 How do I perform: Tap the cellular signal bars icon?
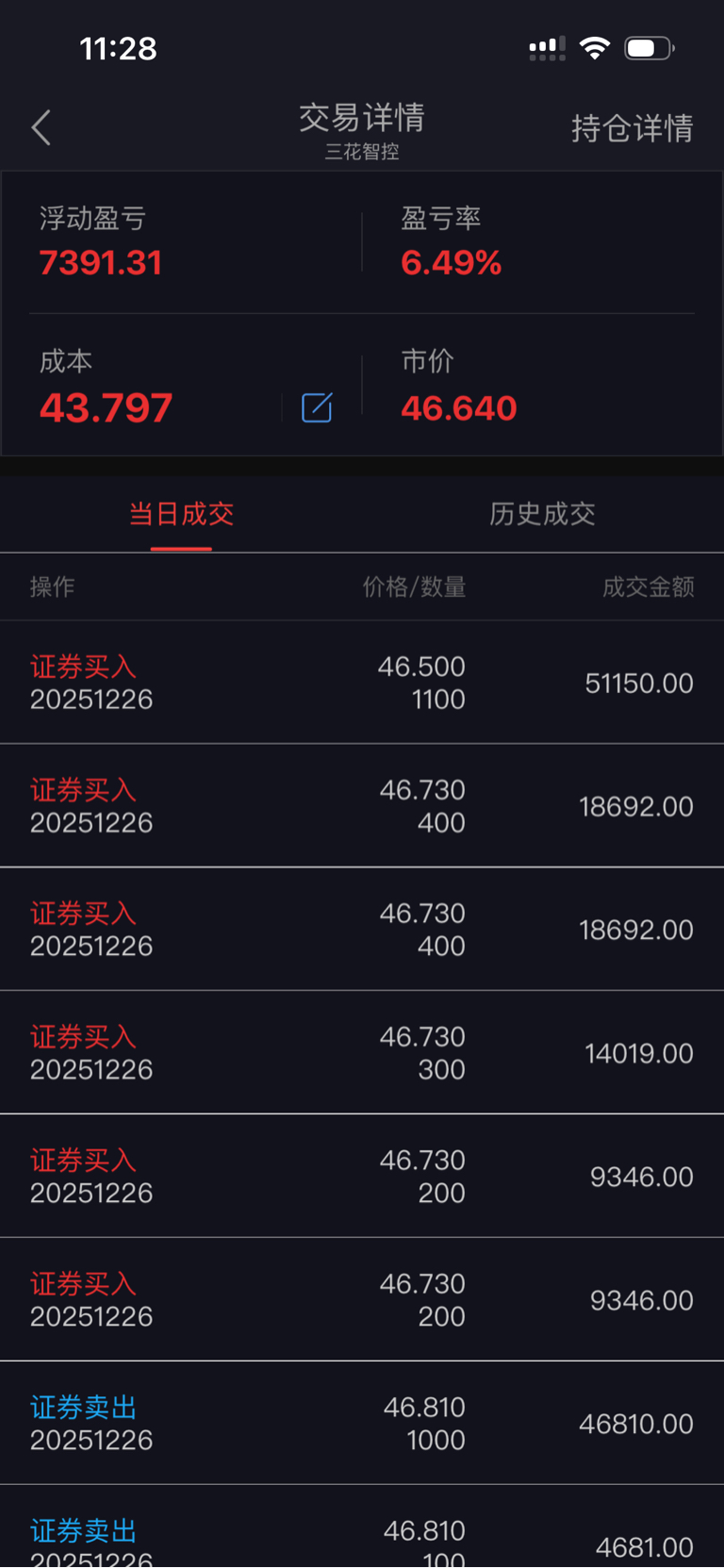click(x=547, y=48)
